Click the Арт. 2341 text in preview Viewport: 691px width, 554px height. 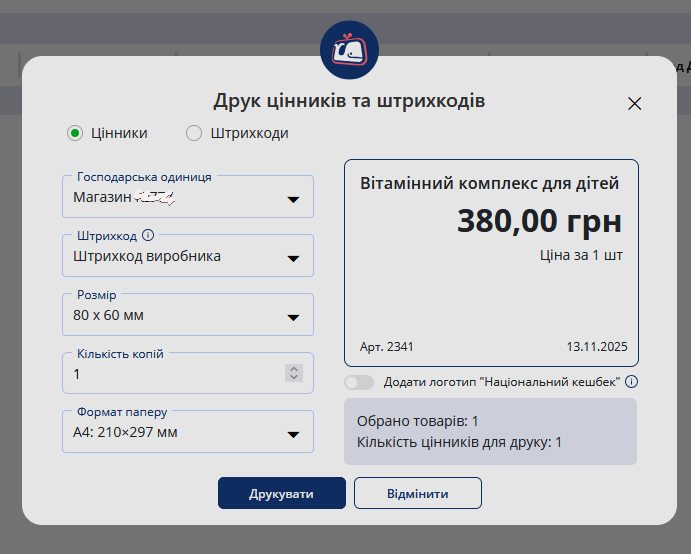tap(386, 347)
